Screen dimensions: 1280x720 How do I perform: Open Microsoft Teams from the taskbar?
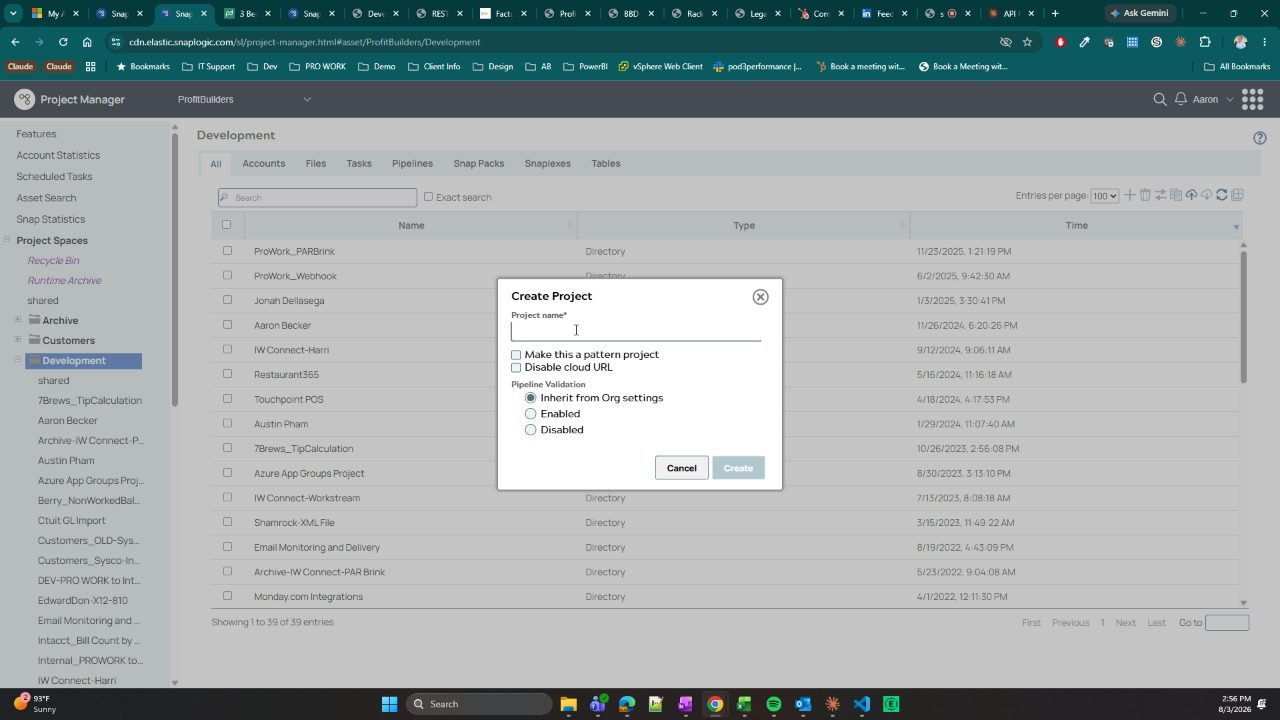(597, 704)
